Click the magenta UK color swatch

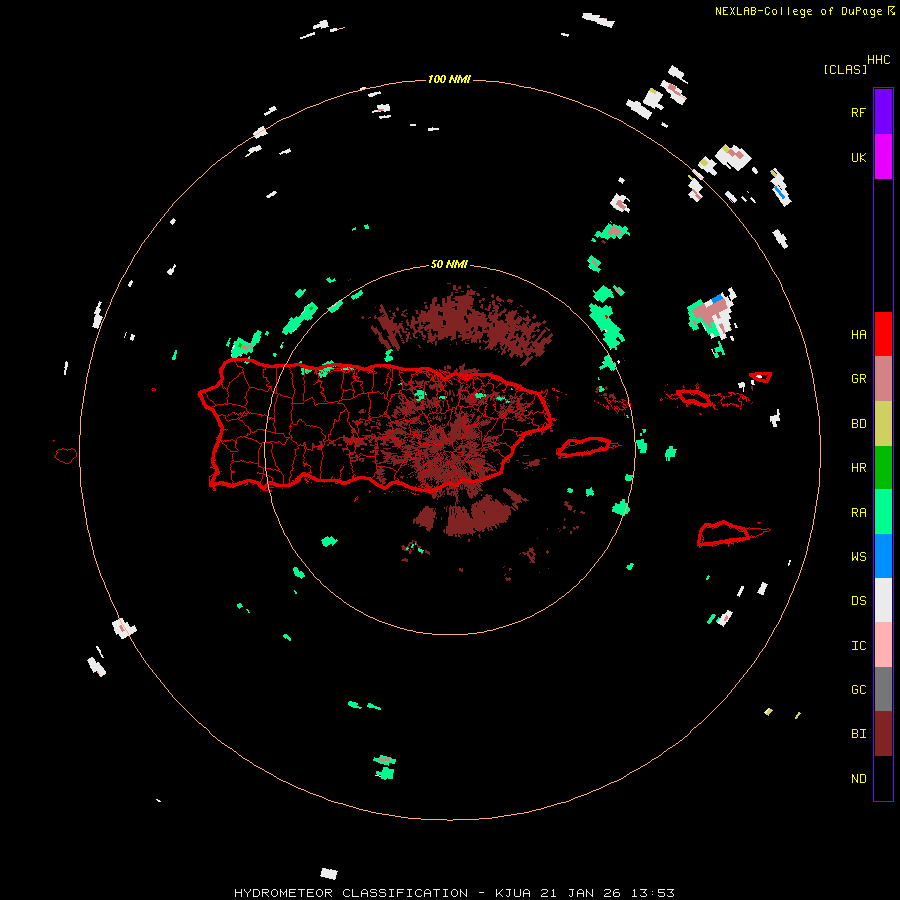click(x=883, y=157)
